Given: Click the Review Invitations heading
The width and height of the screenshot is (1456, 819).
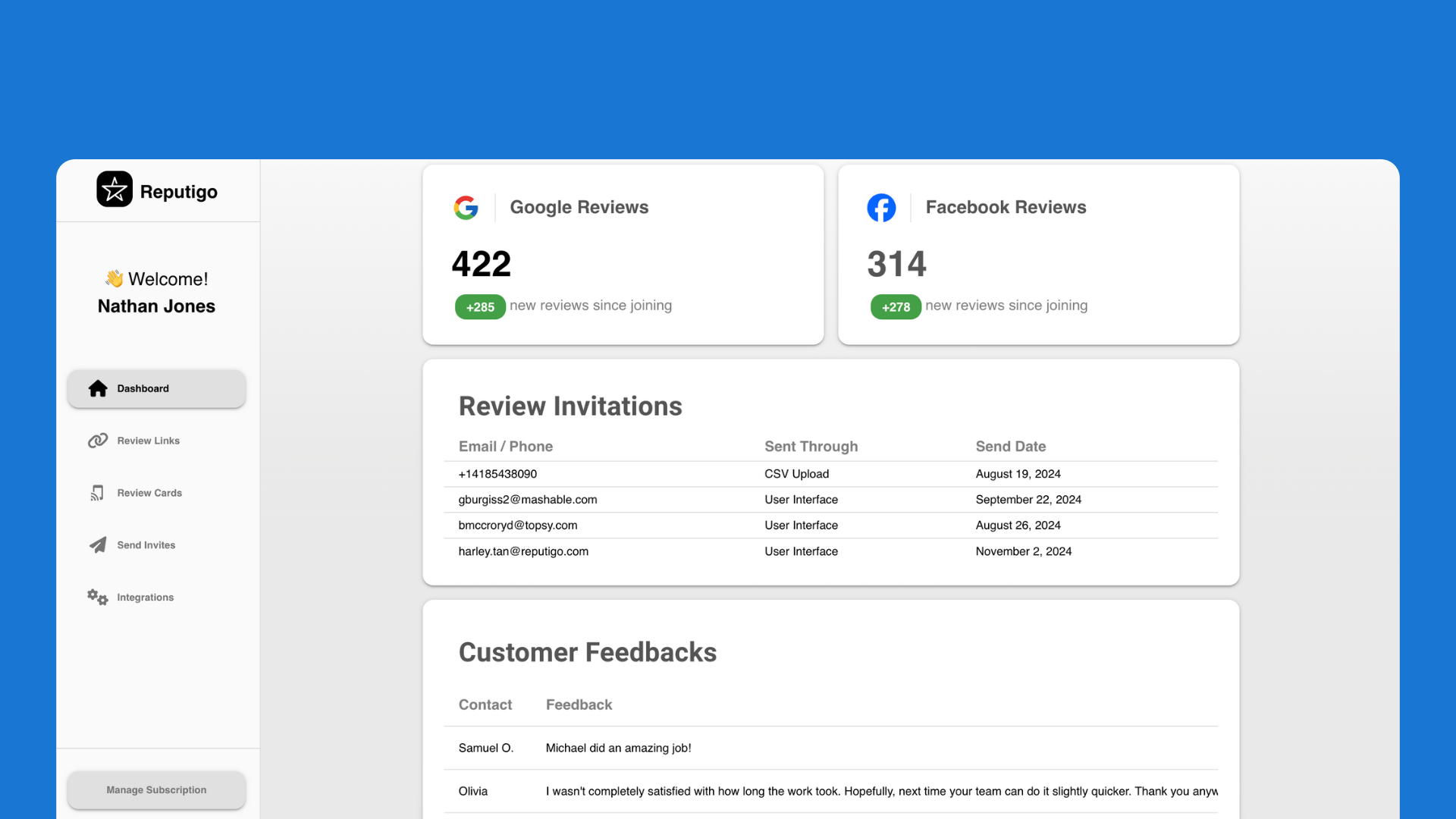Looking at the screenshot, I should pos(570,406).
